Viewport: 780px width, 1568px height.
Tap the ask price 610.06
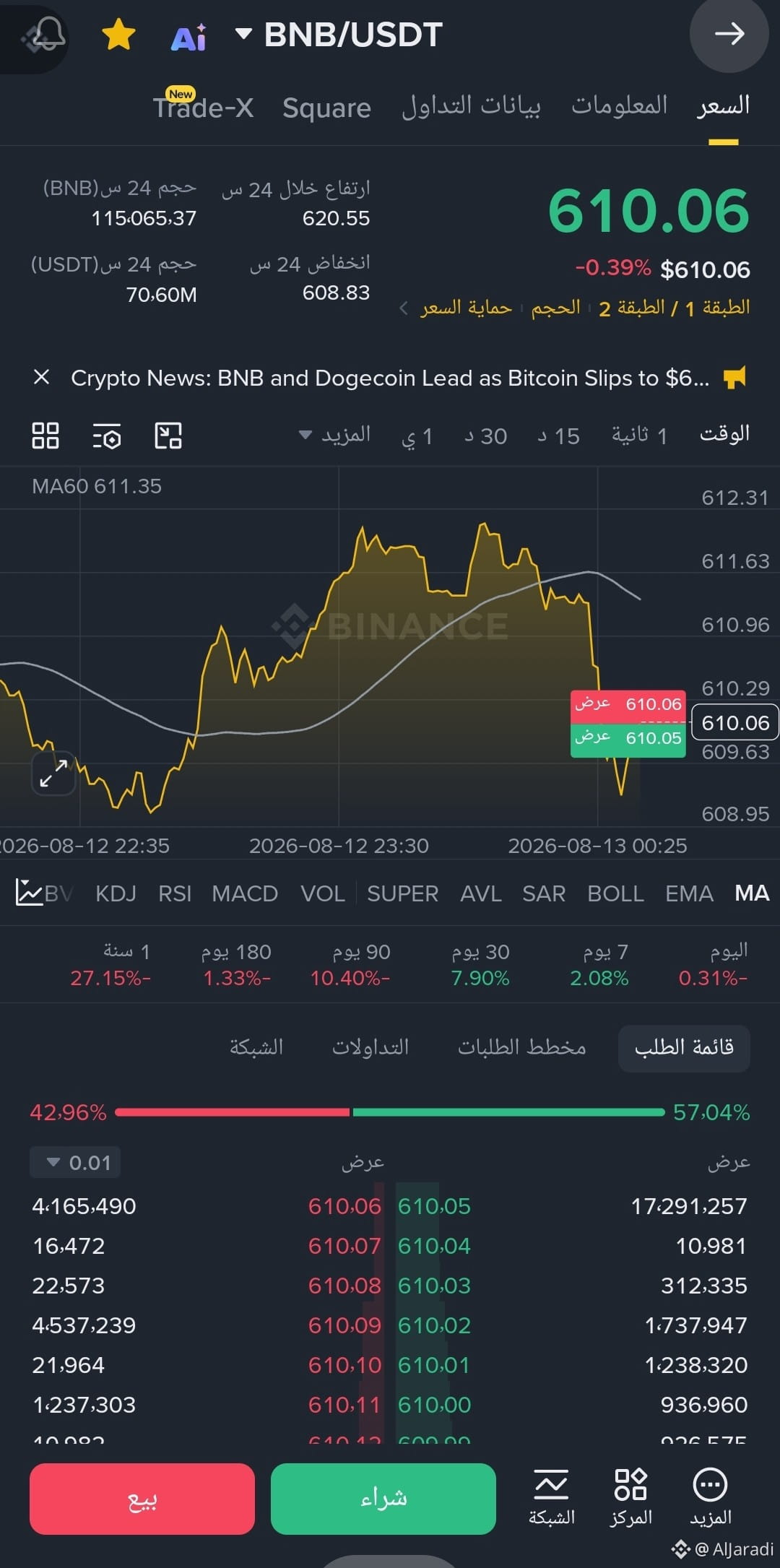[344, 1205]
